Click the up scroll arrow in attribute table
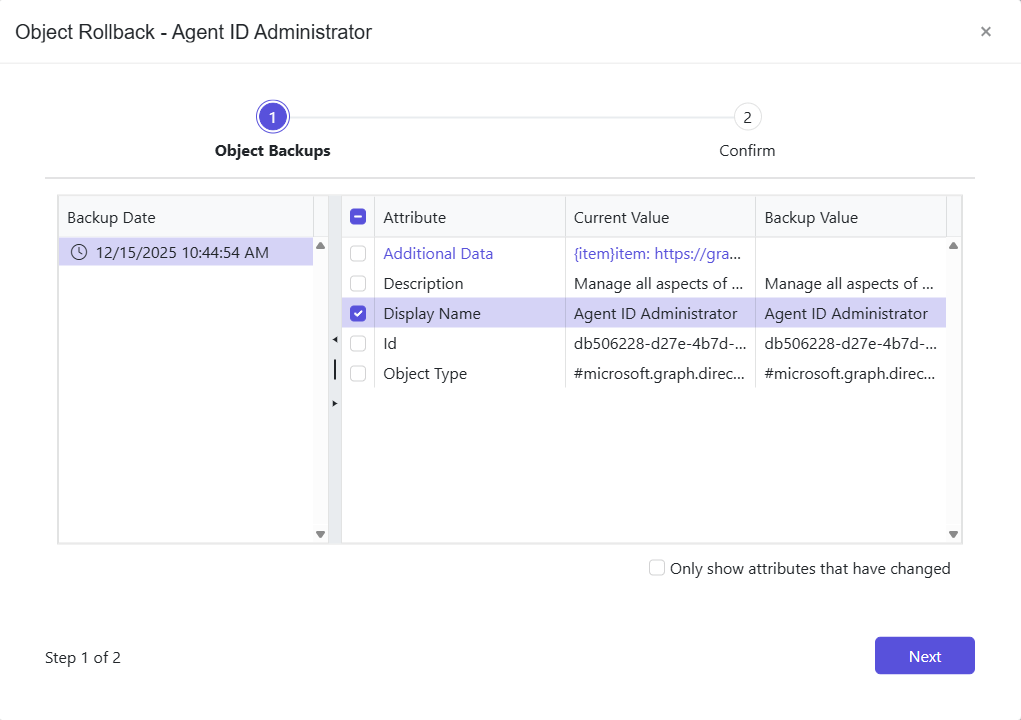 [x=952, y=243]
